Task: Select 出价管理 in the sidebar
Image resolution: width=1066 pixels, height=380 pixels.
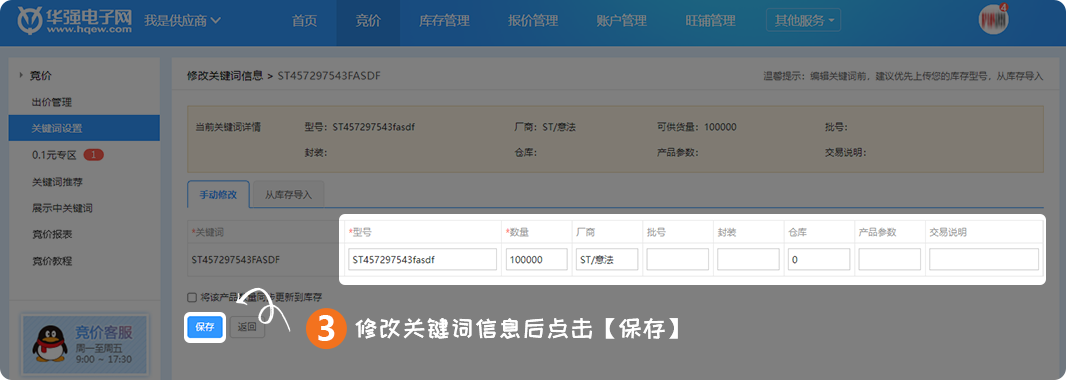Action: 52,102
